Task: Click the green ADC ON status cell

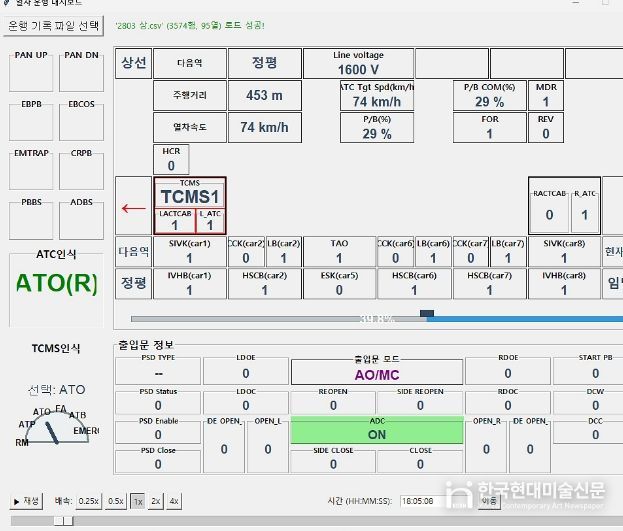Action: click(377, 430)
